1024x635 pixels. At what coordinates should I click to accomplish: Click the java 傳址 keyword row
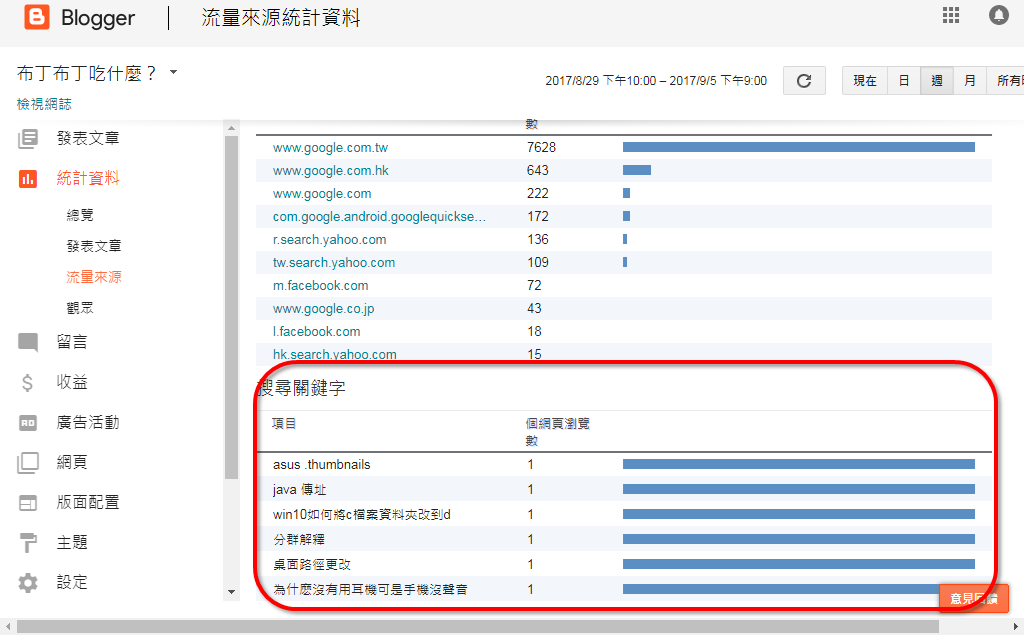coord(624,489)
